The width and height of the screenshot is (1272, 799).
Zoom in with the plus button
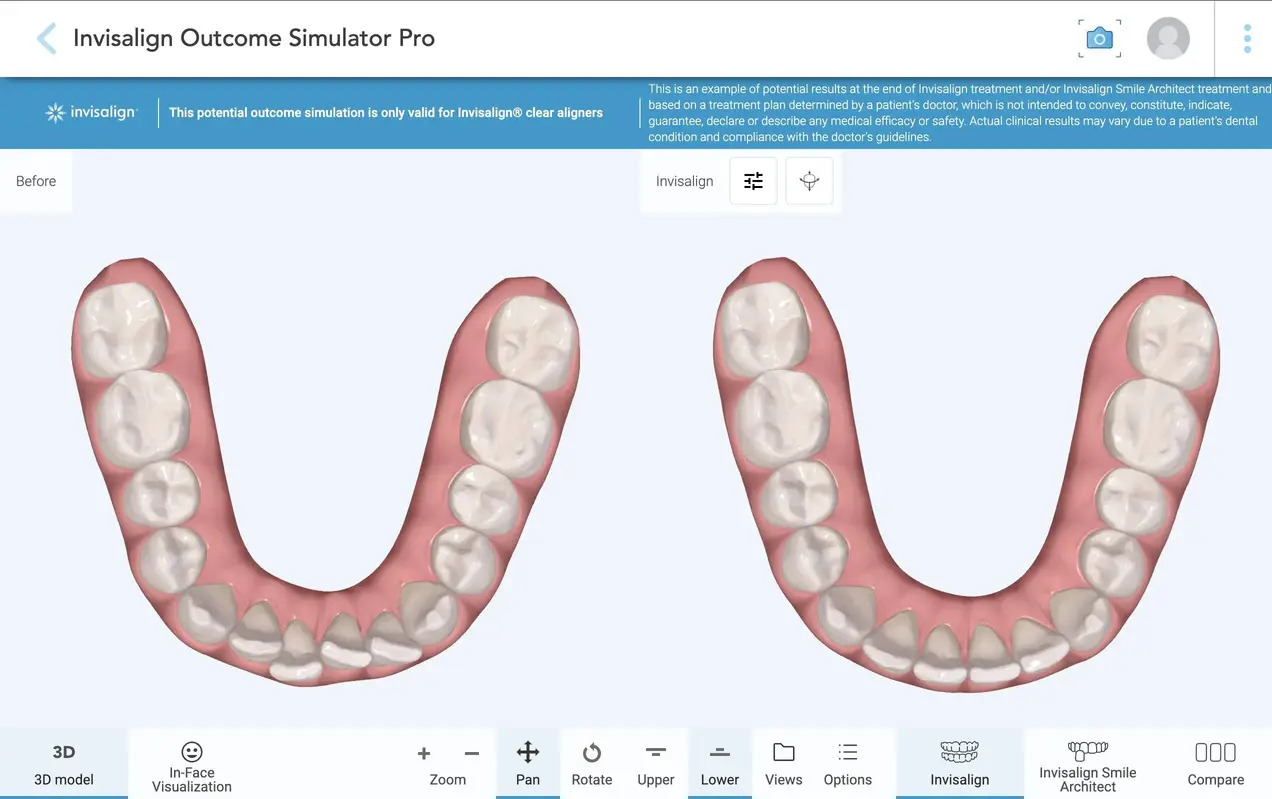coord(424,754)
